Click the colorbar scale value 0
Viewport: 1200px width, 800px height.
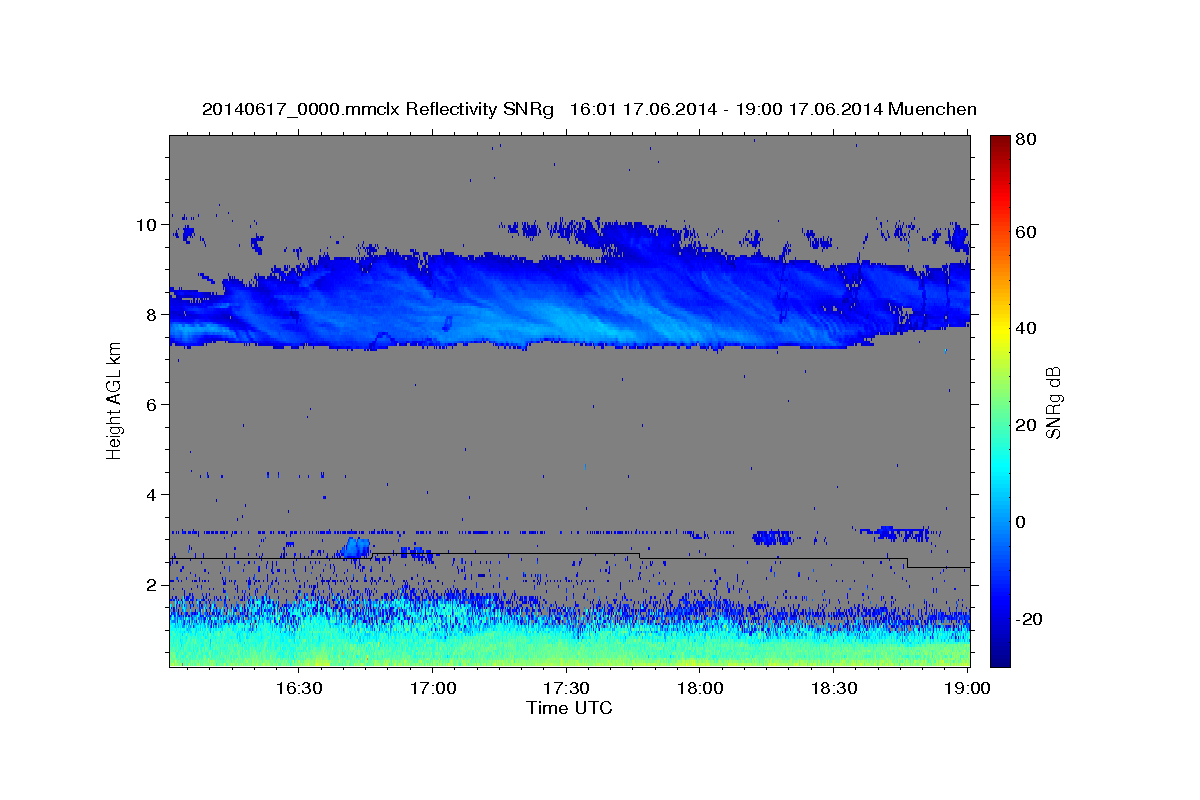pos(1023,522)
